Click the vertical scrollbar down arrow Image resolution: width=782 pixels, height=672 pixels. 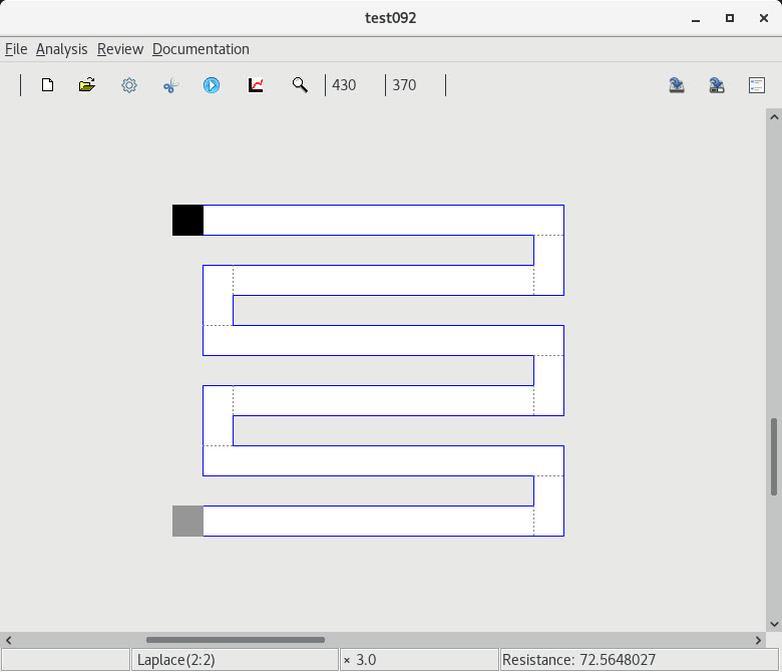tap(774, 624)
